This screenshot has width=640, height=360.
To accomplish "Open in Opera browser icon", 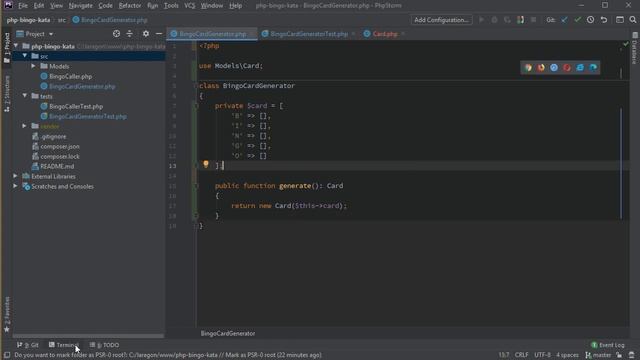I will 567,68.
